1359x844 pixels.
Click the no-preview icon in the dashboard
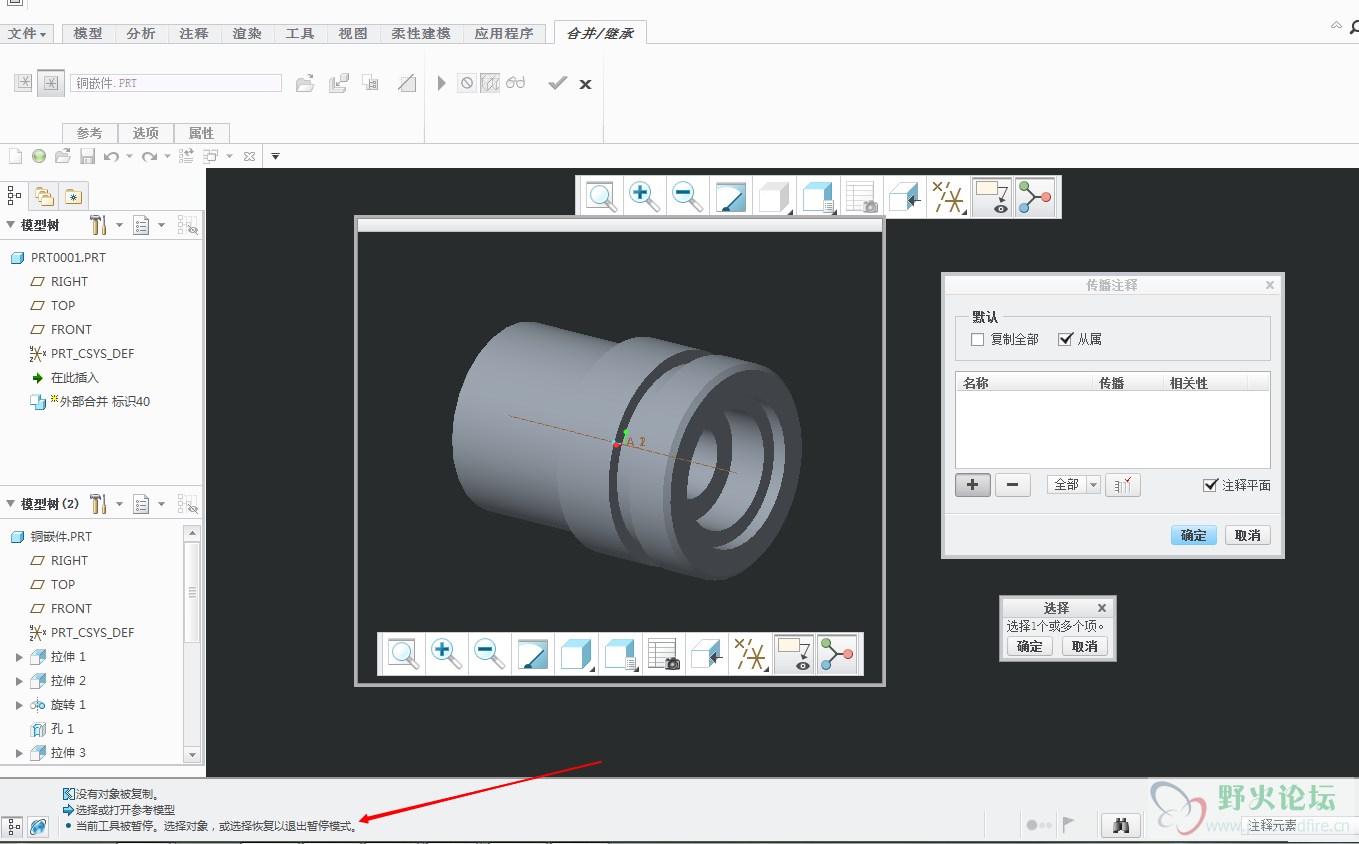[x=466, y=83]
